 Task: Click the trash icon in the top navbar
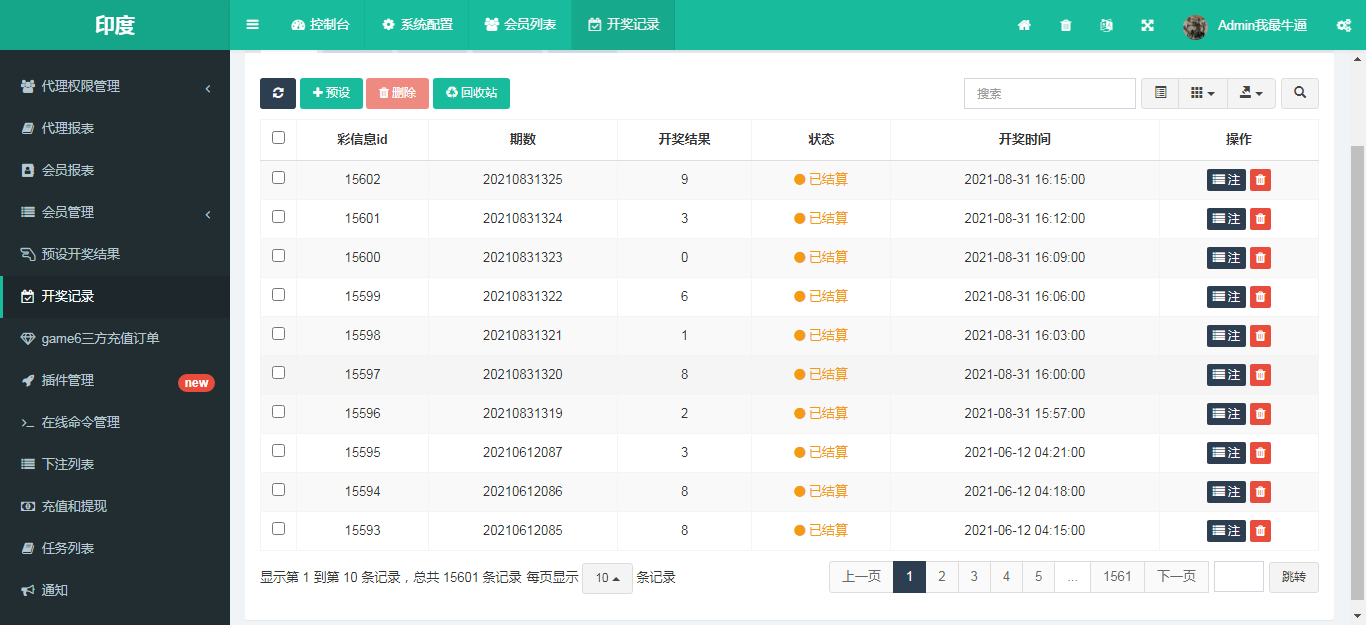click(x=1065, y=25)
